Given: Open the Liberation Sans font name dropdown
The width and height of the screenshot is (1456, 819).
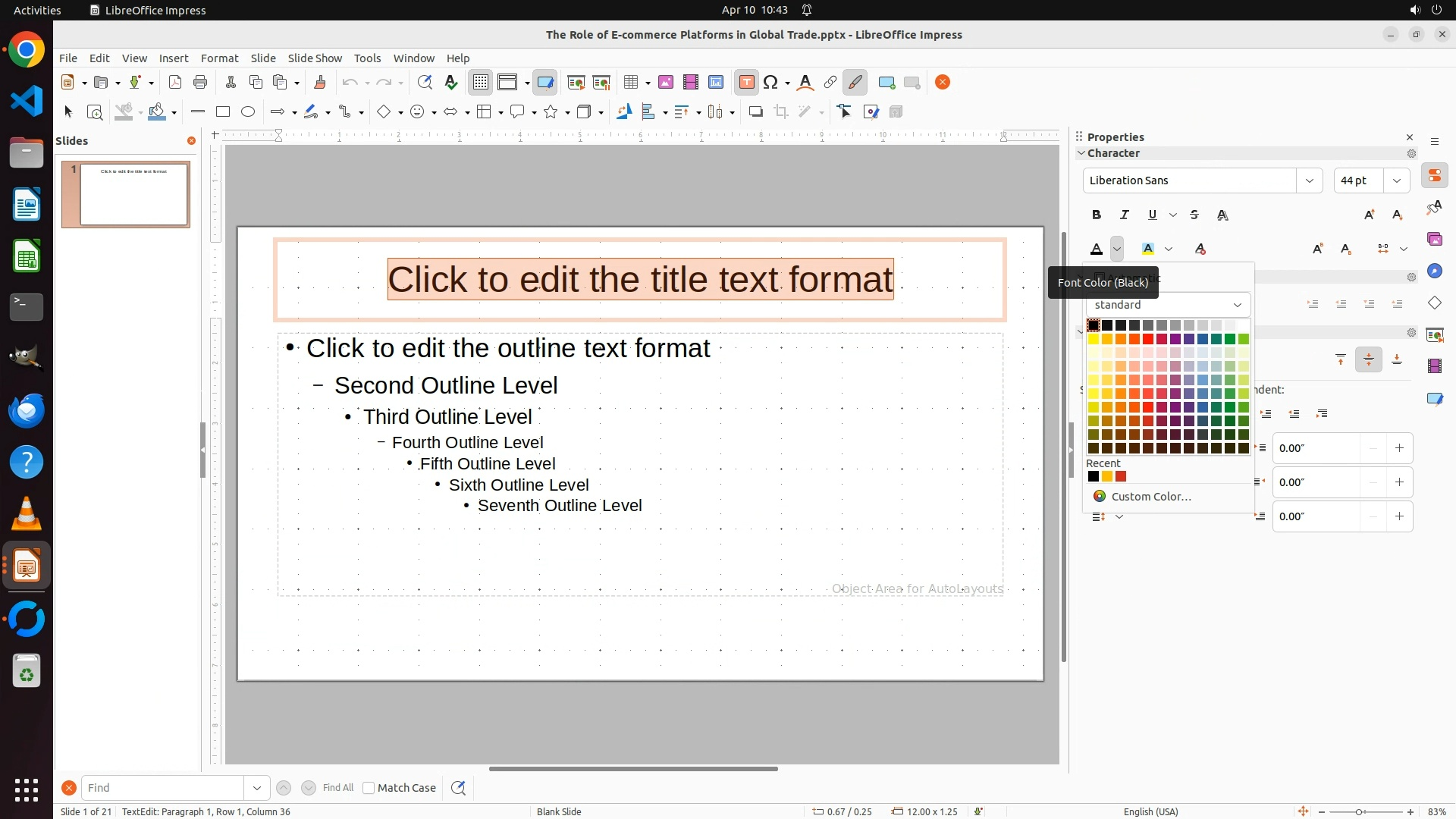Looking at the screenshot, I should (x=1310, y=180).
